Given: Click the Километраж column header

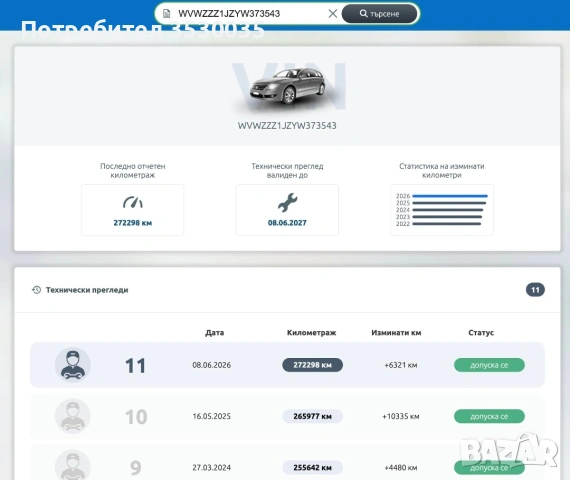Looking at the screenshot, I should click(x=312, y=332).
